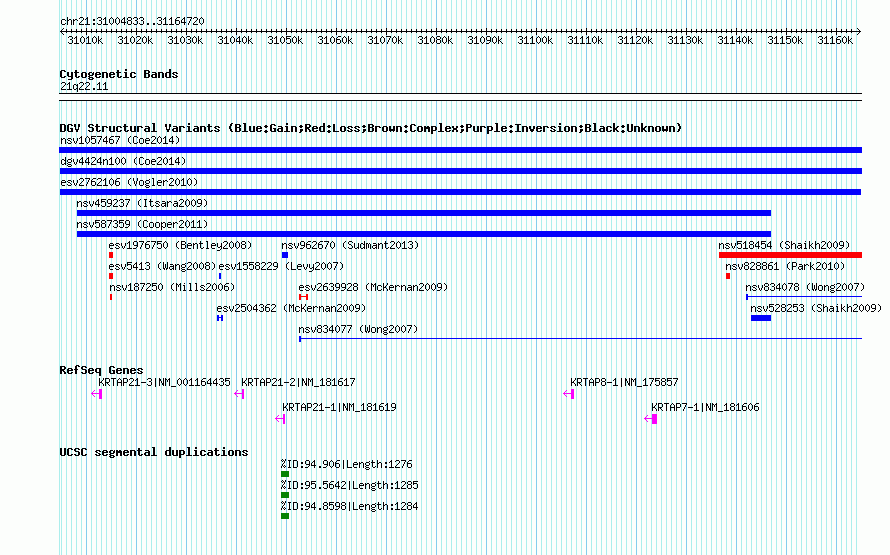Click the %ID:94.8598|Length:1284 label
The width and height of the screenshot is (890, 555).
click(x=349, y=506)
